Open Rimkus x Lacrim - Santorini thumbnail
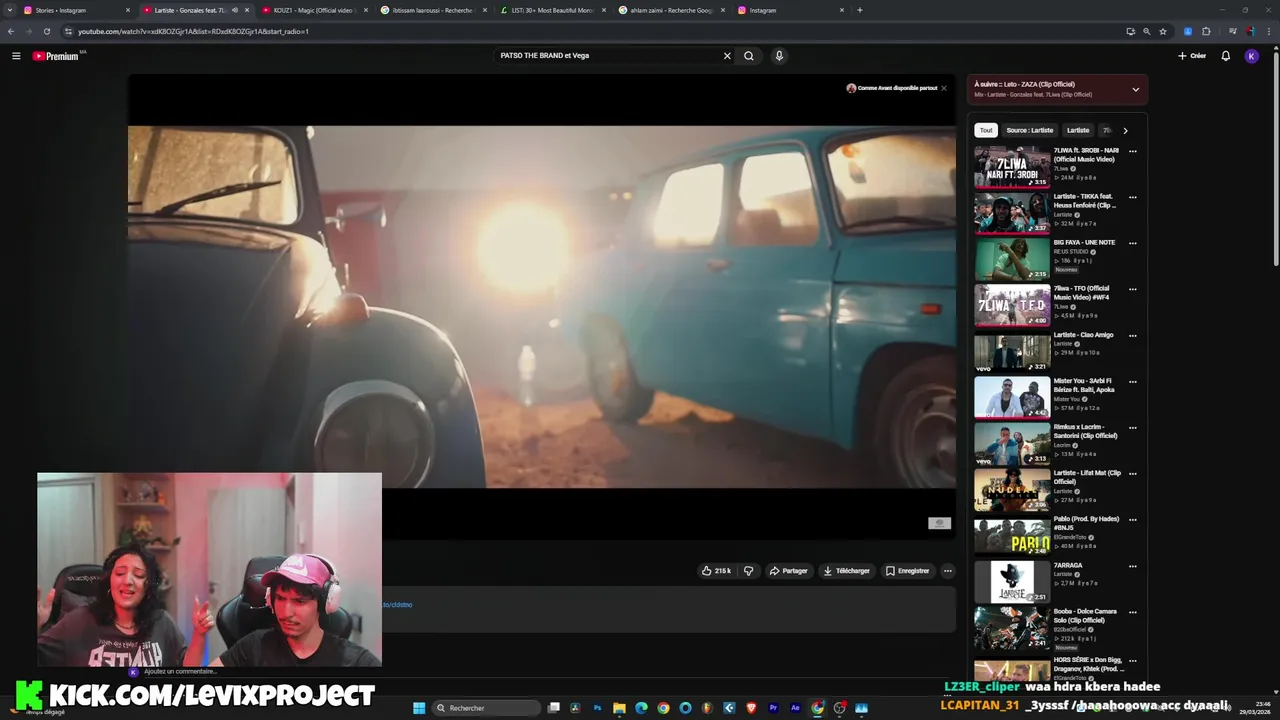Image resolution: width=1280 pixels, height=720 pixels. (1012, 444)
